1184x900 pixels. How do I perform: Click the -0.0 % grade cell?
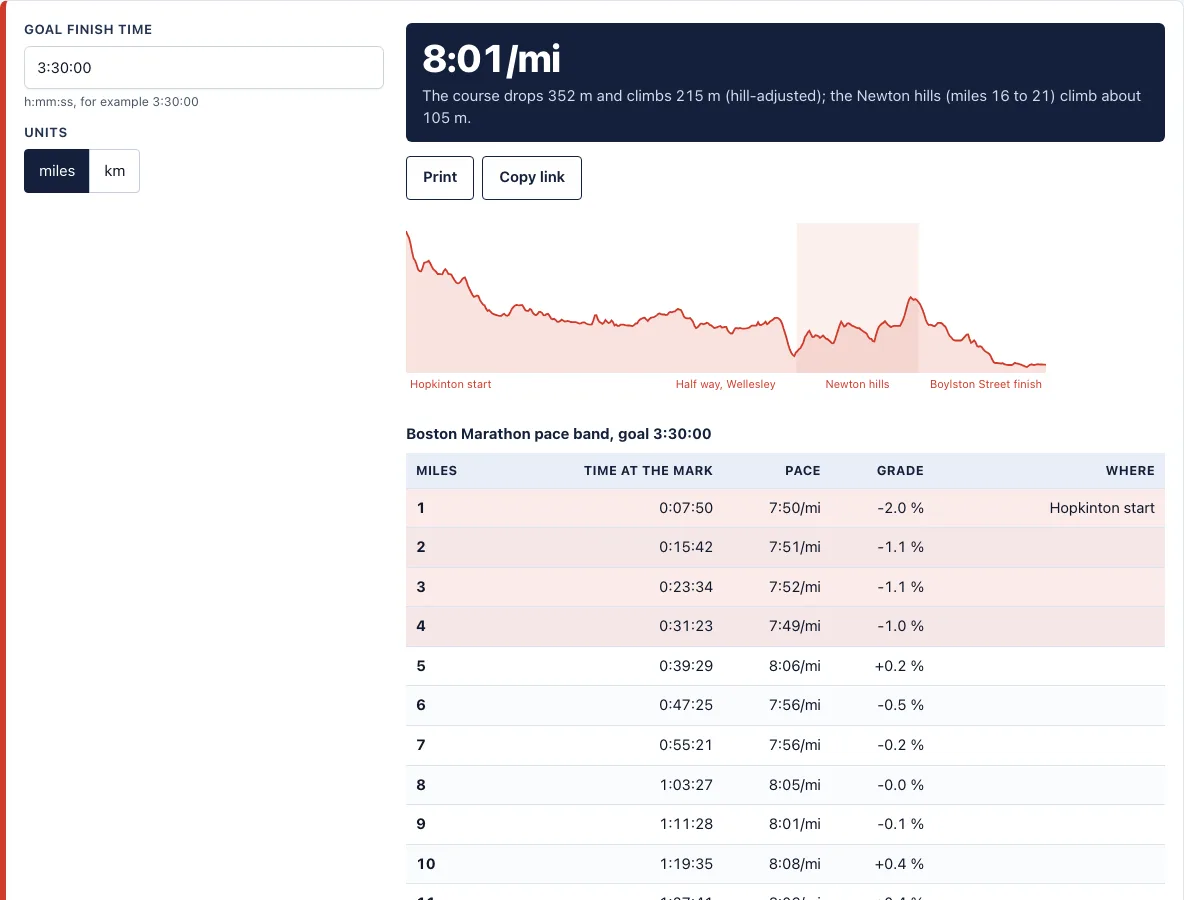point(900,785)
